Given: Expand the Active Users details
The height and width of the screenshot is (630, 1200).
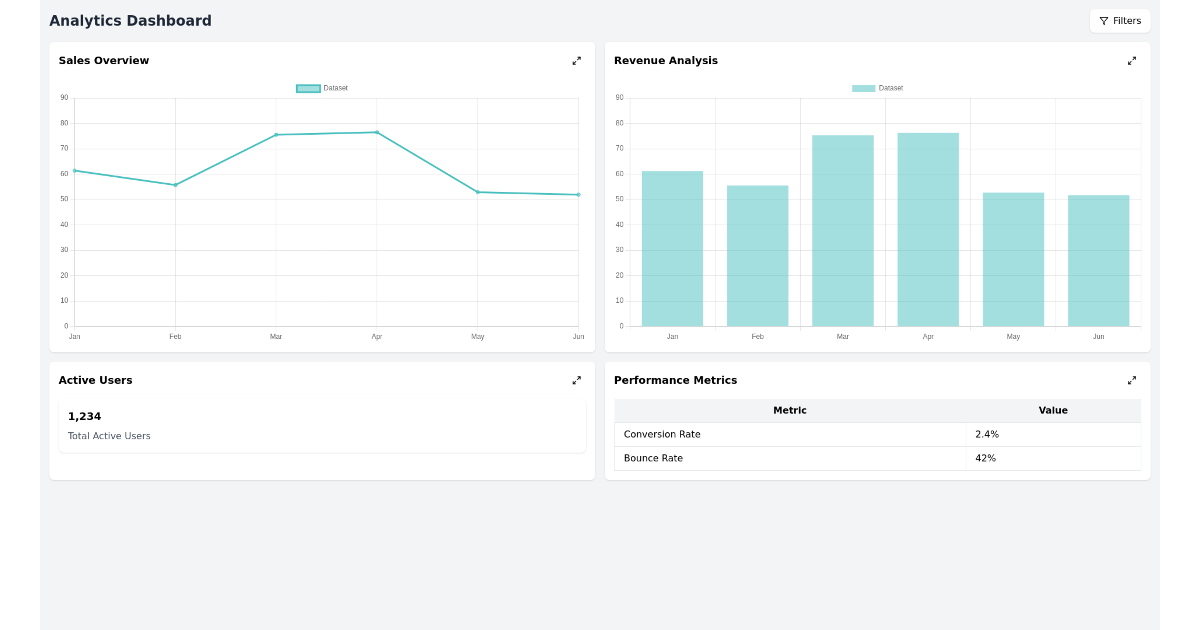Looking at the screenshot, I should (576, 380).
